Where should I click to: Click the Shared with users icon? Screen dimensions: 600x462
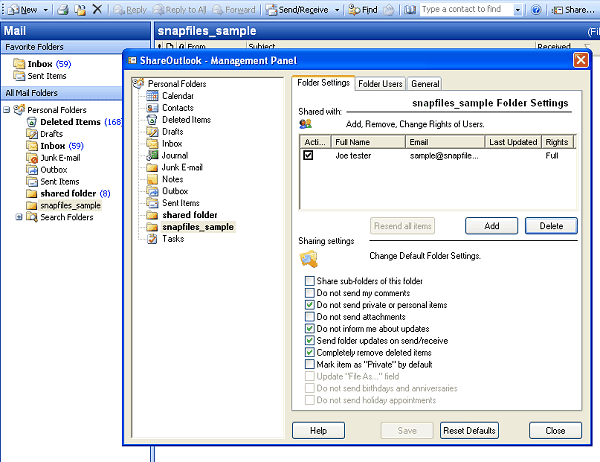point(305,124)
